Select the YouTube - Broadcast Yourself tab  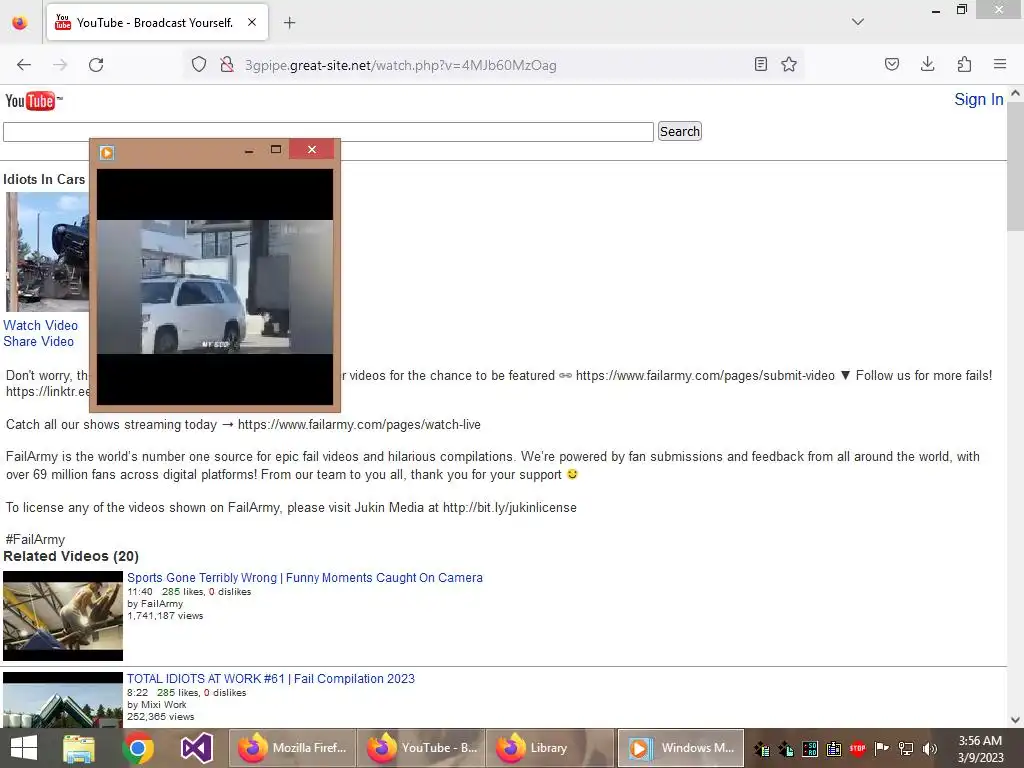[x=157, y=23]
